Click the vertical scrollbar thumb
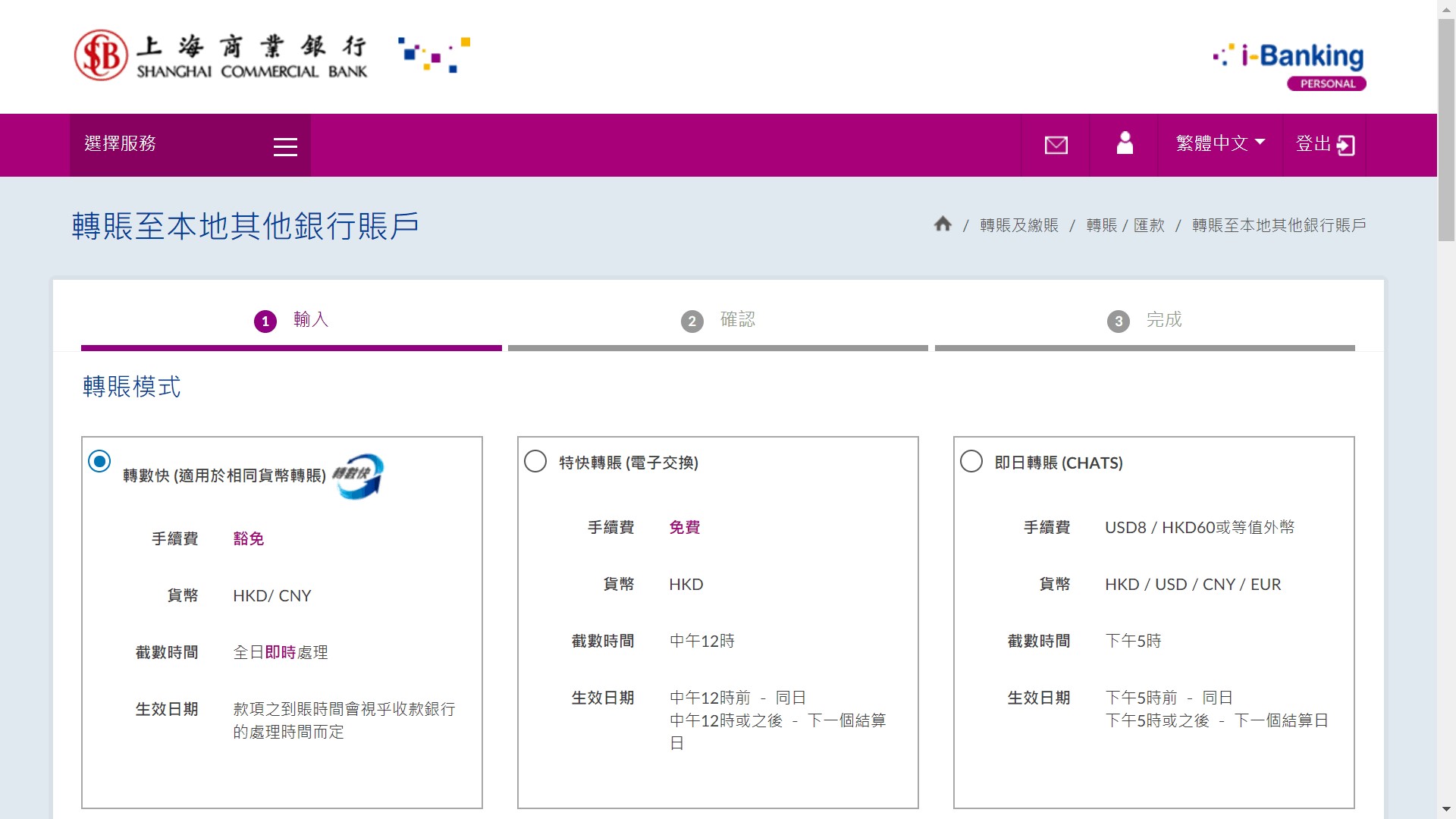This screenshot has width=1456, height=819. click(1446, 129)
